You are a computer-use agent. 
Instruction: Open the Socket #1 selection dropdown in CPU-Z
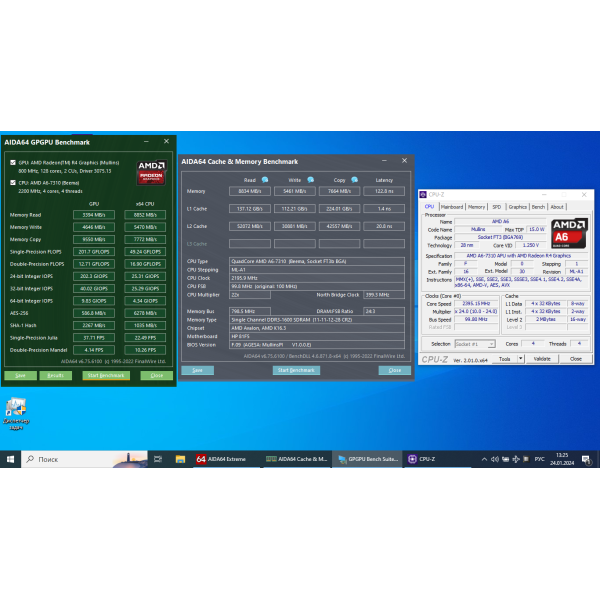[x=475, y=344]
